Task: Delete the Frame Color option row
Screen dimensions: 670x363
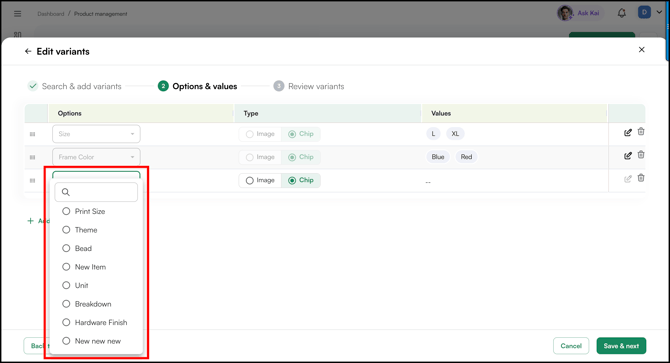Action: (x=641, y=155)
